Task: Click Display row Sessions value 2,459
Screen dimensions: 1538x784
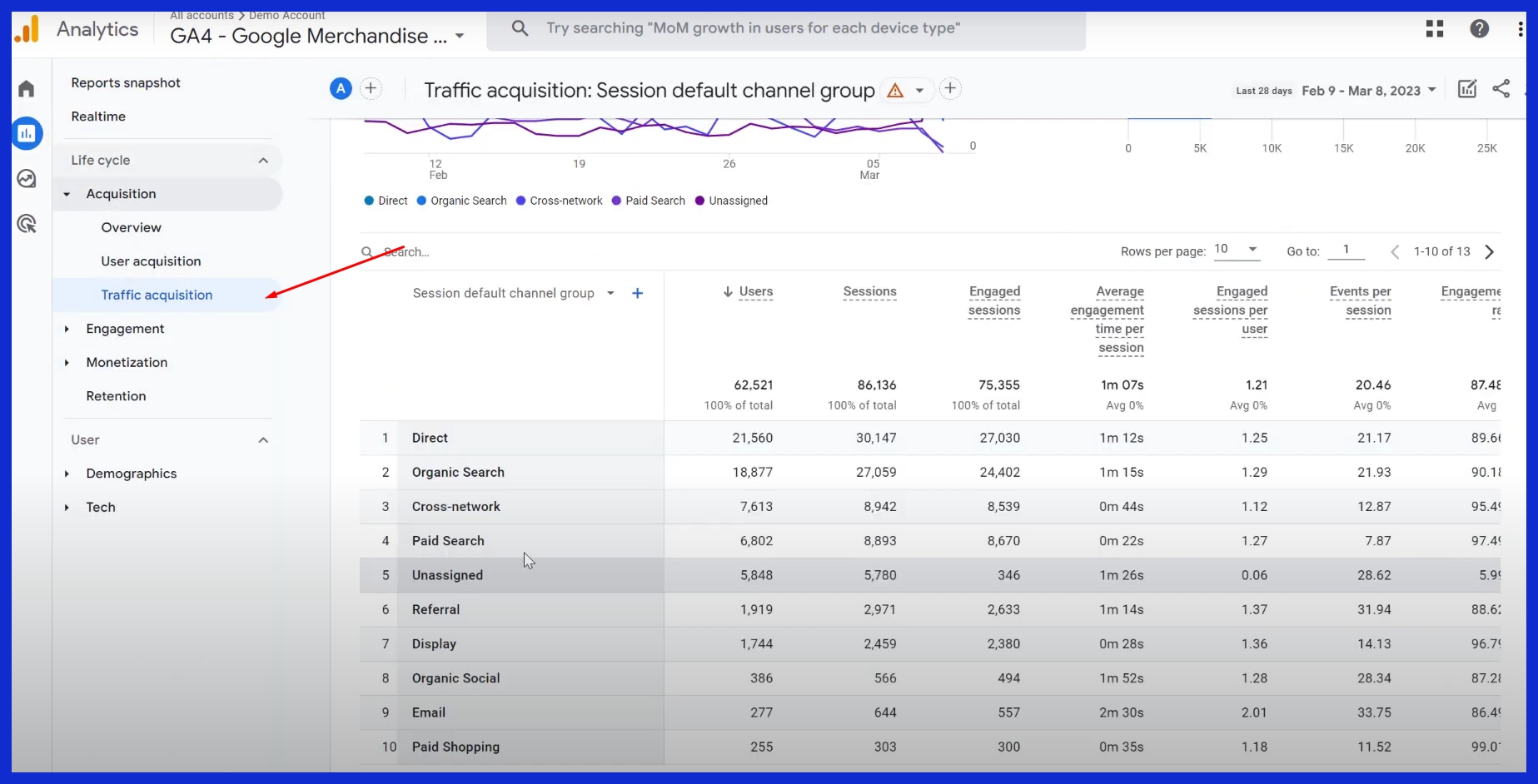Action: click(879, 643)
